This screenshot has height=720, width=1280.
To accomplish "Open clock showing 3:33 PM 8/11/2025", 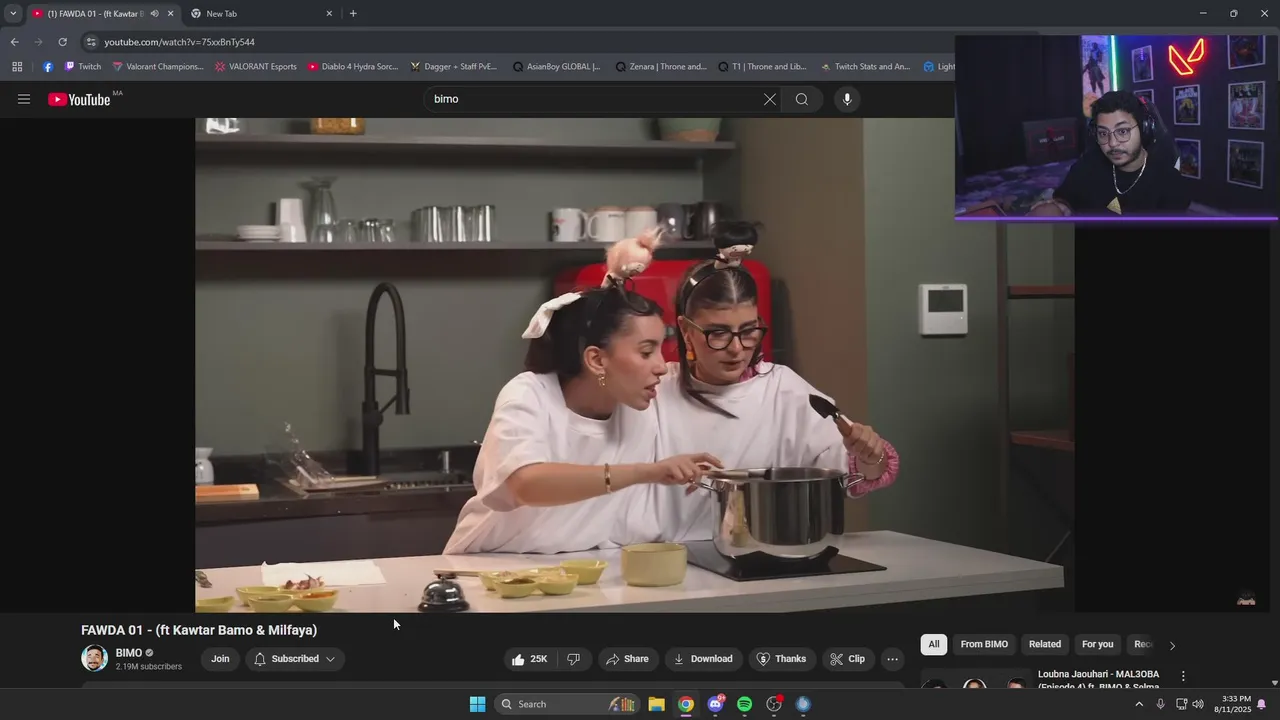I will pyautogui.click(x=1232, y=704).
